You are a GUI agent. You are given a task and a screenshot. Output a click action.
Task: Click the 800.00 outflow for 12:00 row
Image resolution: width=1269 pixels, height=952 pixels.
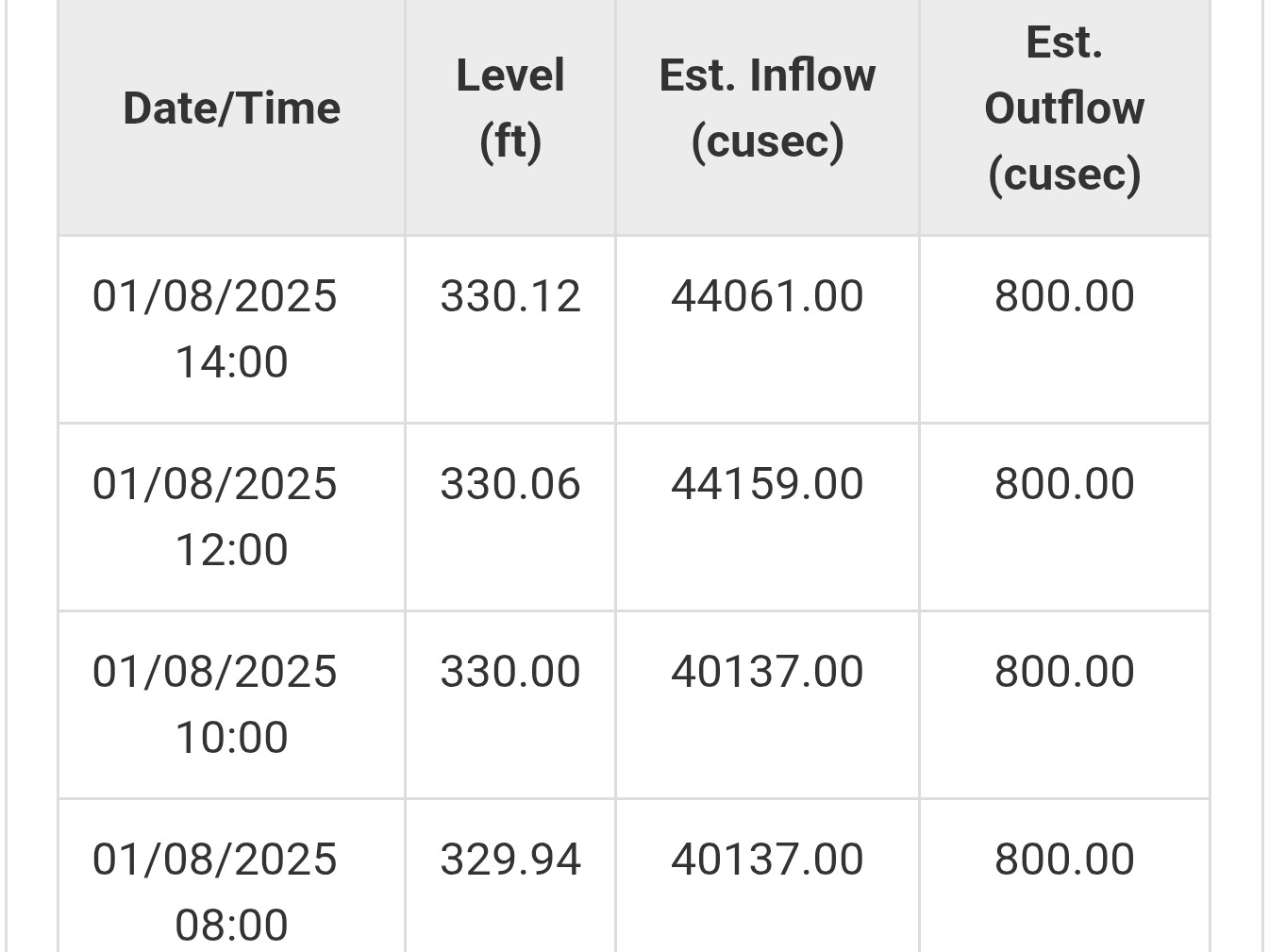[x=1064, y=484]
